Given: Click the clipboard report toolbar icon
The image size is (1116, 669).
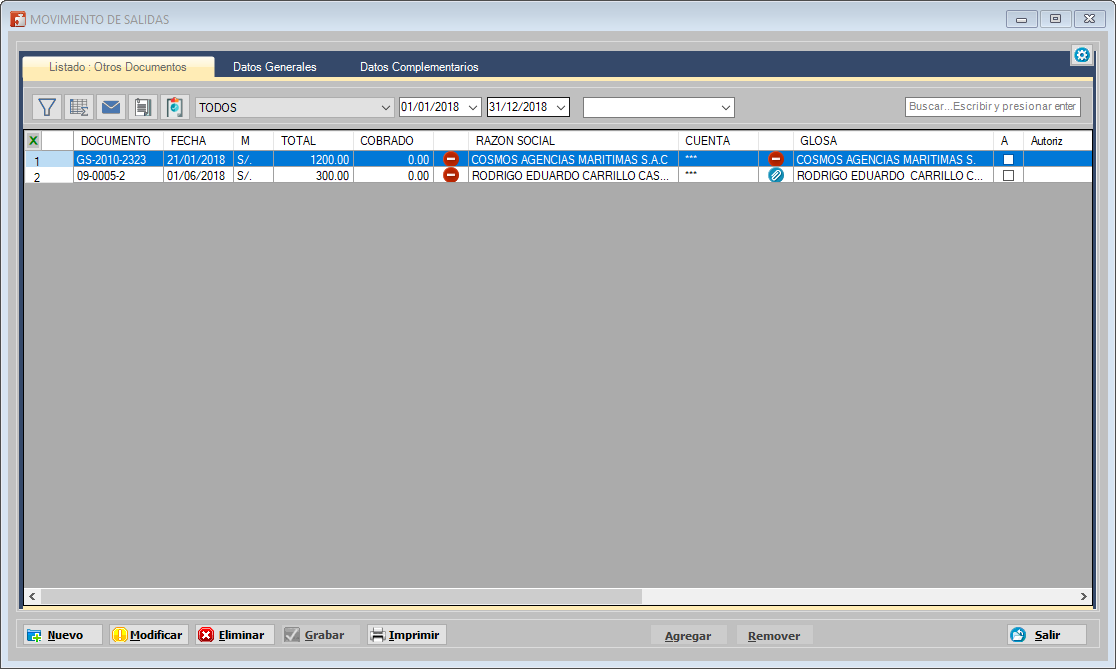Looking at the screenshot, I should pos(175,107).
